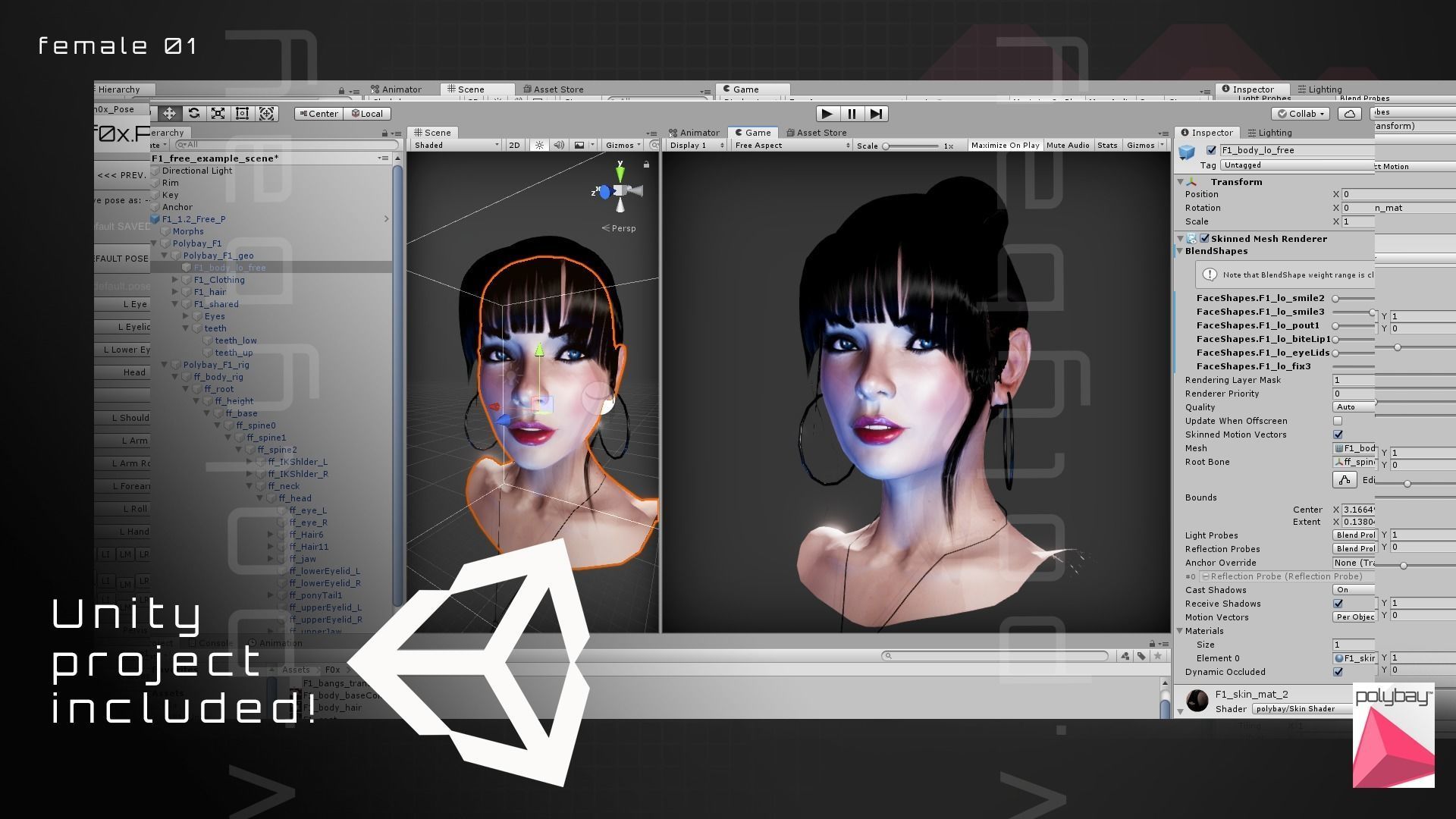Toggle Dynamic Occluded checkbox

tap(1338, 672)
